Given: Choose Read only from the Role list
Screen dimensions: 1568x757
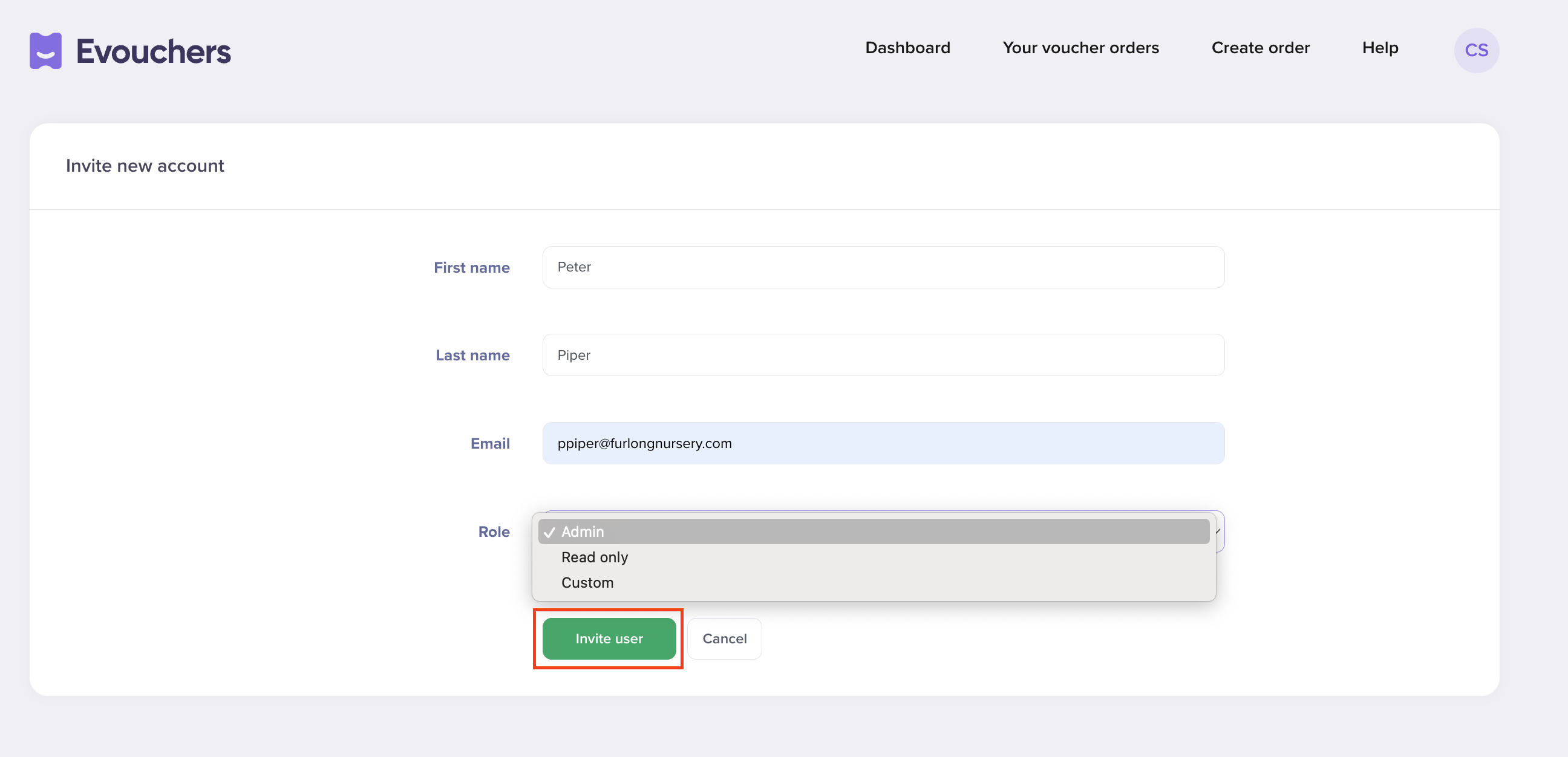Looking at the screenshot, I should [874, 557].
